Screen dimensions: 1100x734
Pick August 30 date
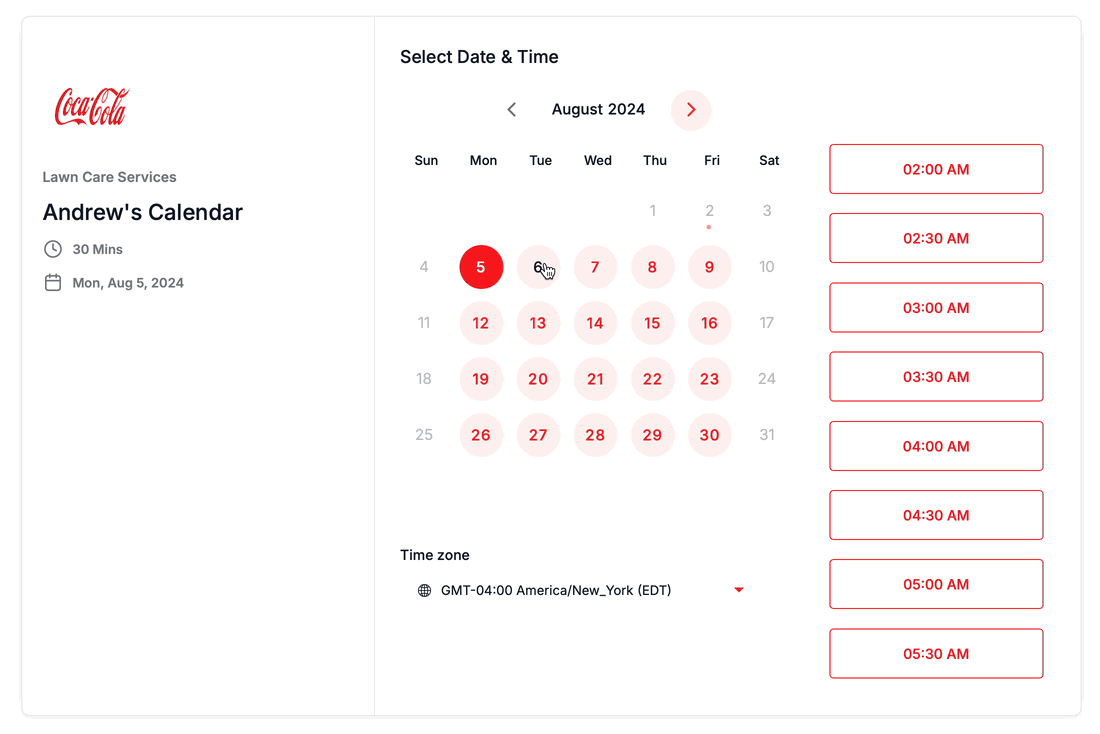tap(709, 435)
